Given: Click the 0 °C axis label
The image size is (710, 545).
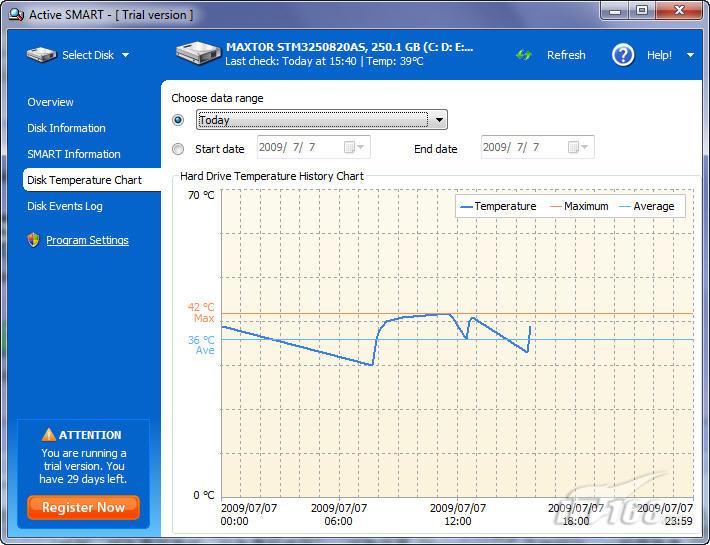Looking at the screenshot, I should [x=204, y=495].
